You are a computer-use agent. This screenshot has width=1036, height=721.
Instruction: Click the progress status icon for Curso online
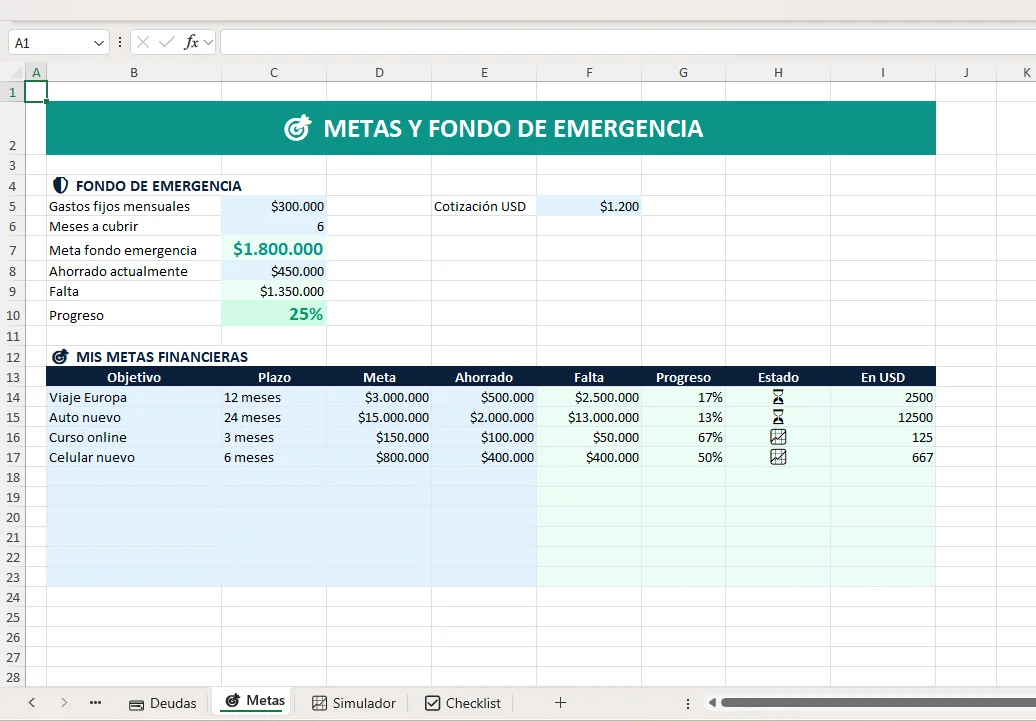coord(778,437)
